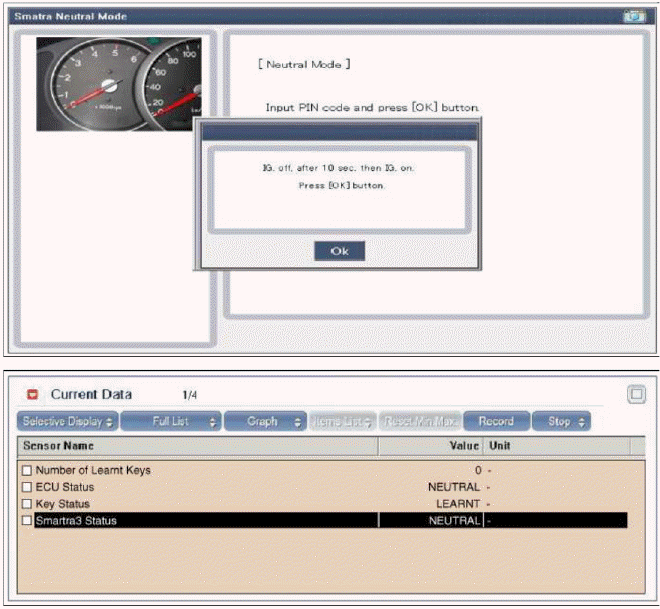The image size is (660, 609).
Task: Click the 1/4 page indicator
Action: pyautogui.click(x=190, y=395)
